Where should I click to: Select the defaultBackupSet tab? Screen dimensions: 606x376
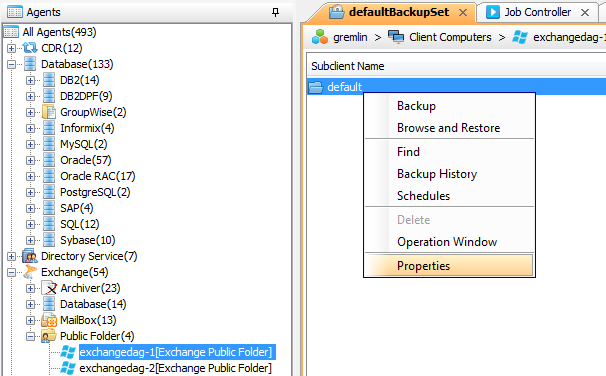(399, 12)
